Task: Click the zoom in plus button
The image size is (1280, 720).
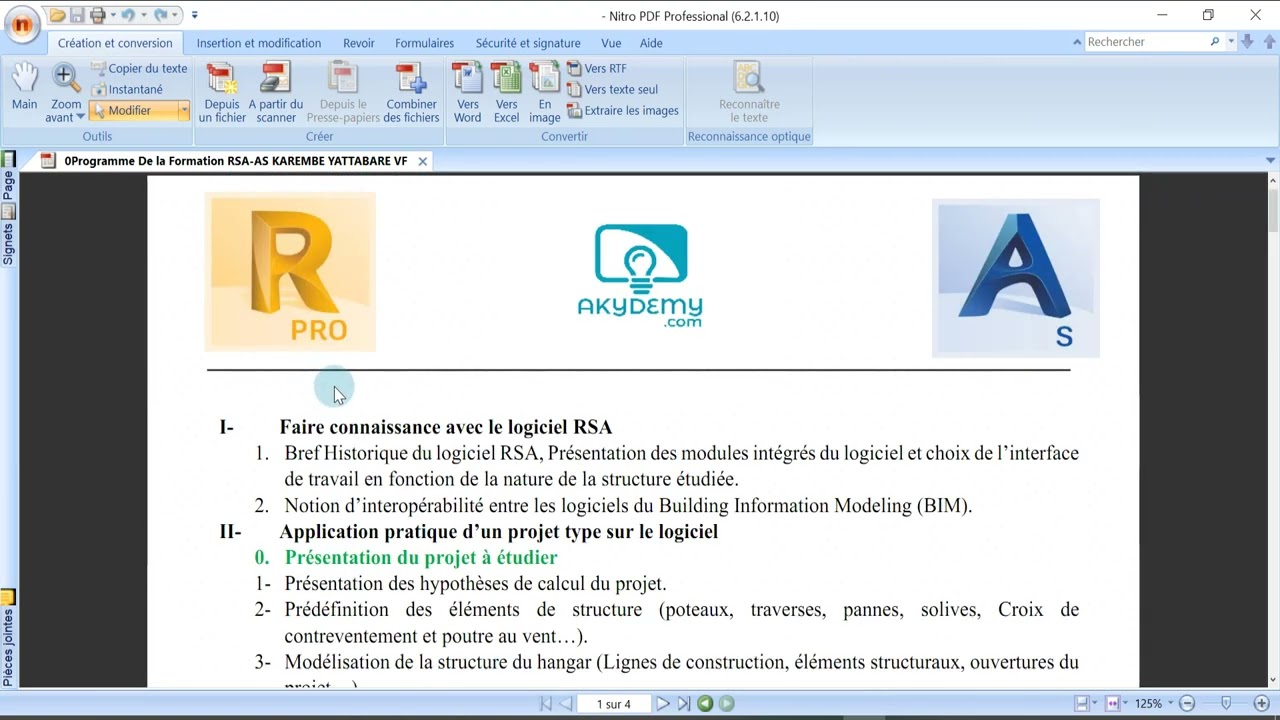Action: tap(1261, 704)
